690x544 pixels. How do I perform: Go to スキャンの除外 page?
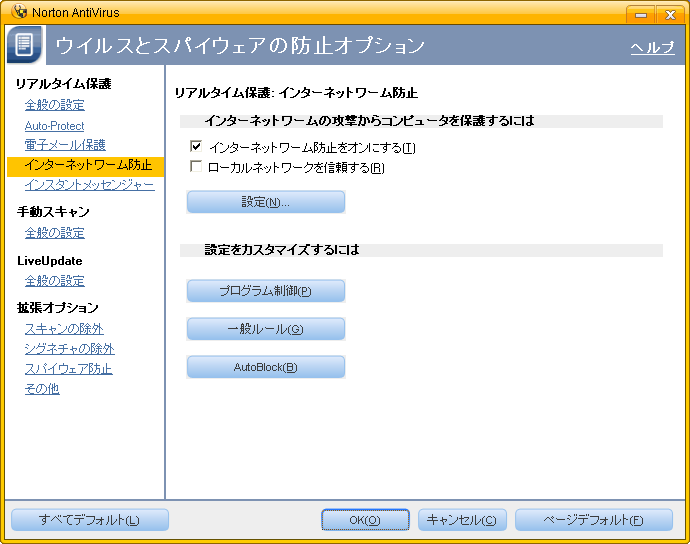64,329
